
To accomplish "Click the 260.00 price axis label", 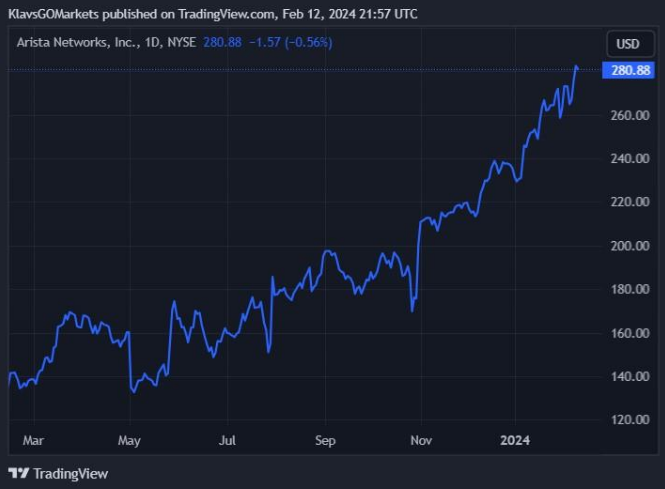I will [630, 115].
